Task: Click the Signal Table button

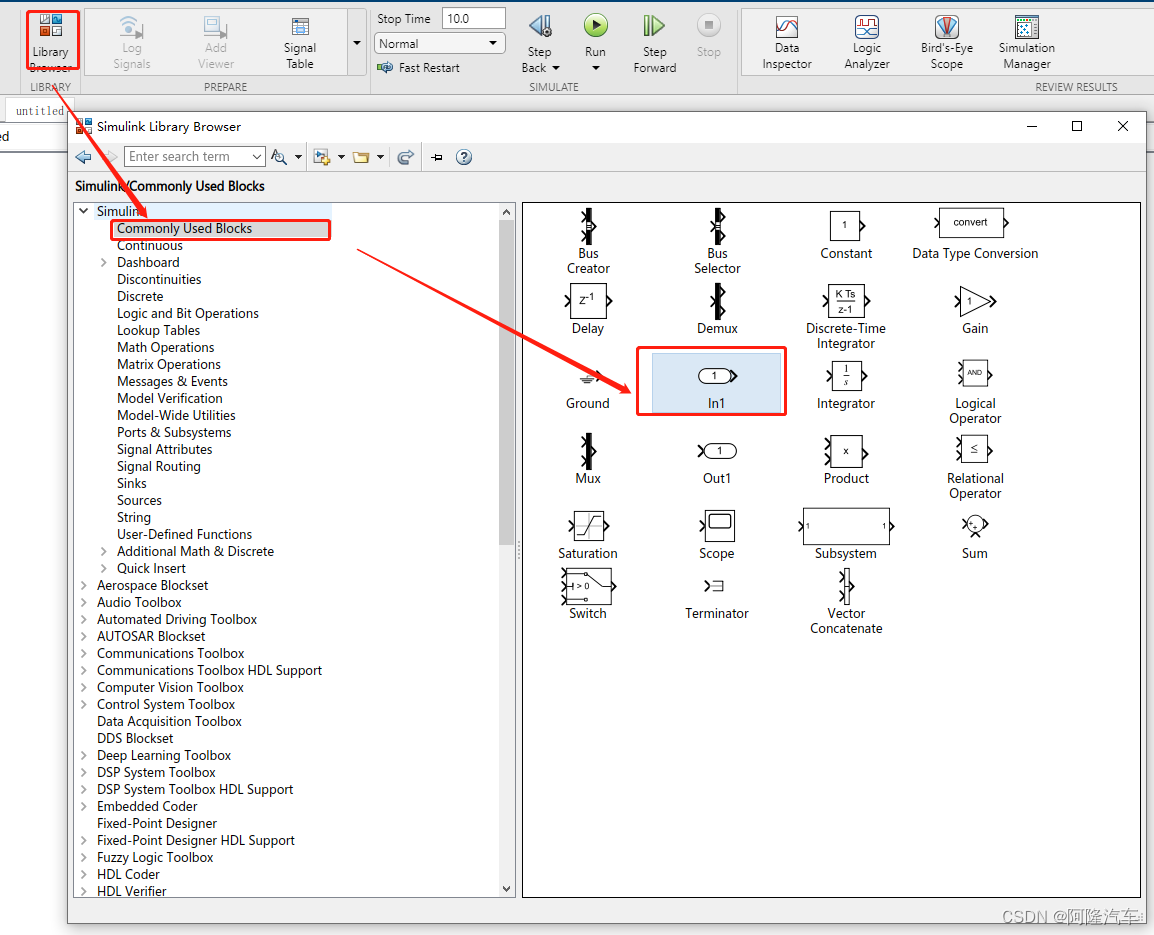Action: click(300, 43)
